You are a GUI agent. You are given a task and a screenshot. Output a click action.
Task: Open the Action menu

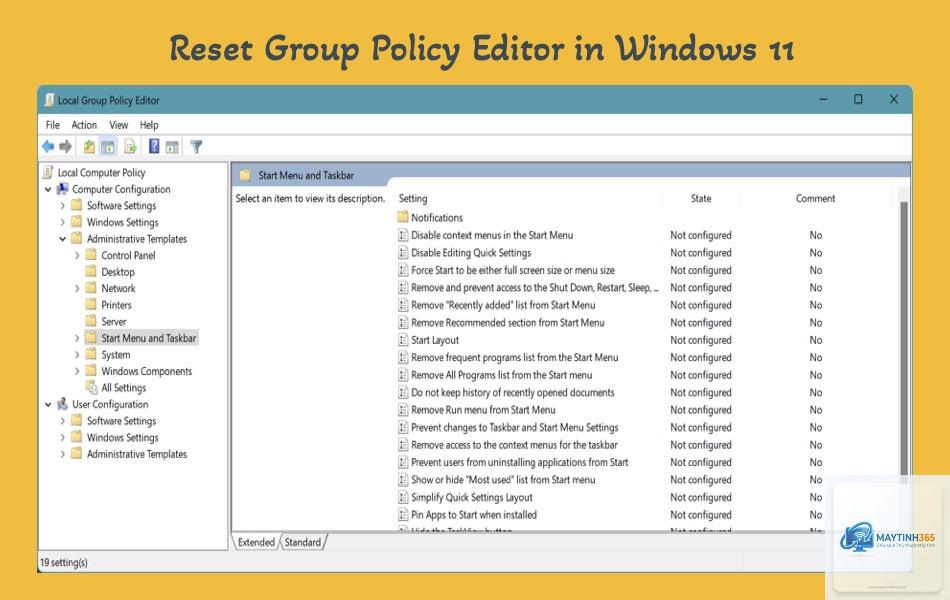click(x=84, y=125)
